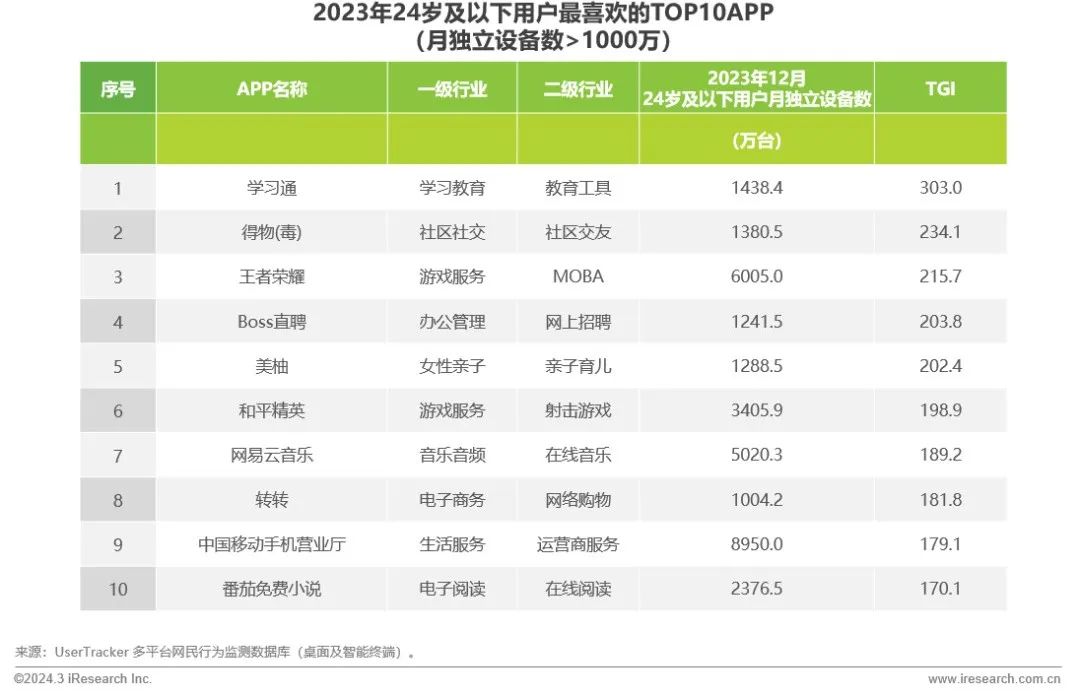Viewport: 1080px width, 696px height.
Task: Click 番茄免费小说 in the list
Action: coord(271,589)
